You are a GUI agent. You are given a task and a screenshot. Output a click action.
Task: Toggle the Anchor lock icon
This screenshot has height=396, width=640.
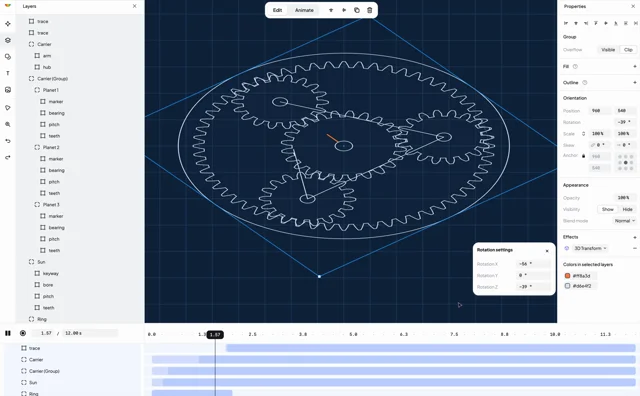pos(583,156)
